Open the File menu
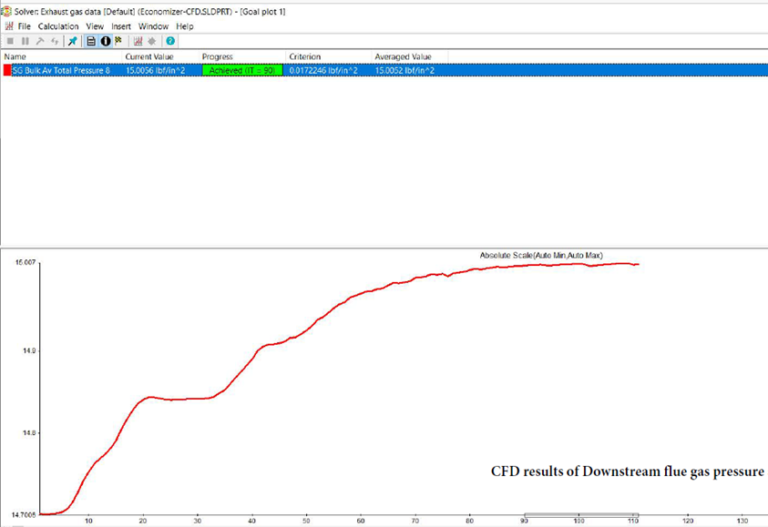 24,26
